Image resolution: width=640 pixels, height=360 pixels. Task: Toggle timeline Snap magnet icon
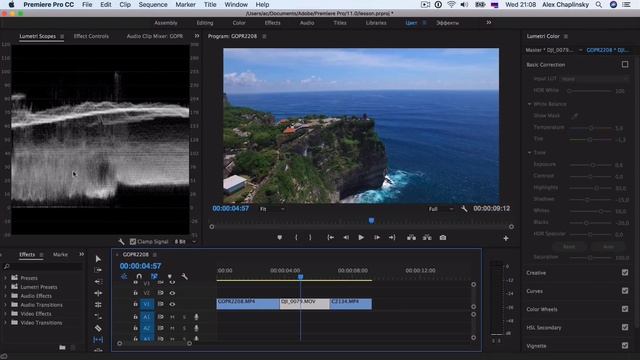[139, 276]
